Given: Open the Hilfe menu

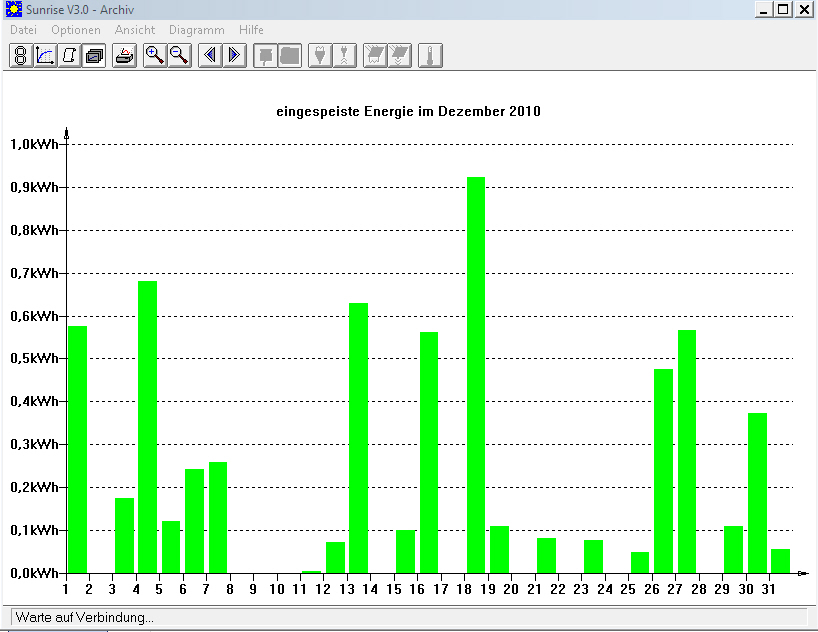Looking at the screenshot, I should 251,30.
